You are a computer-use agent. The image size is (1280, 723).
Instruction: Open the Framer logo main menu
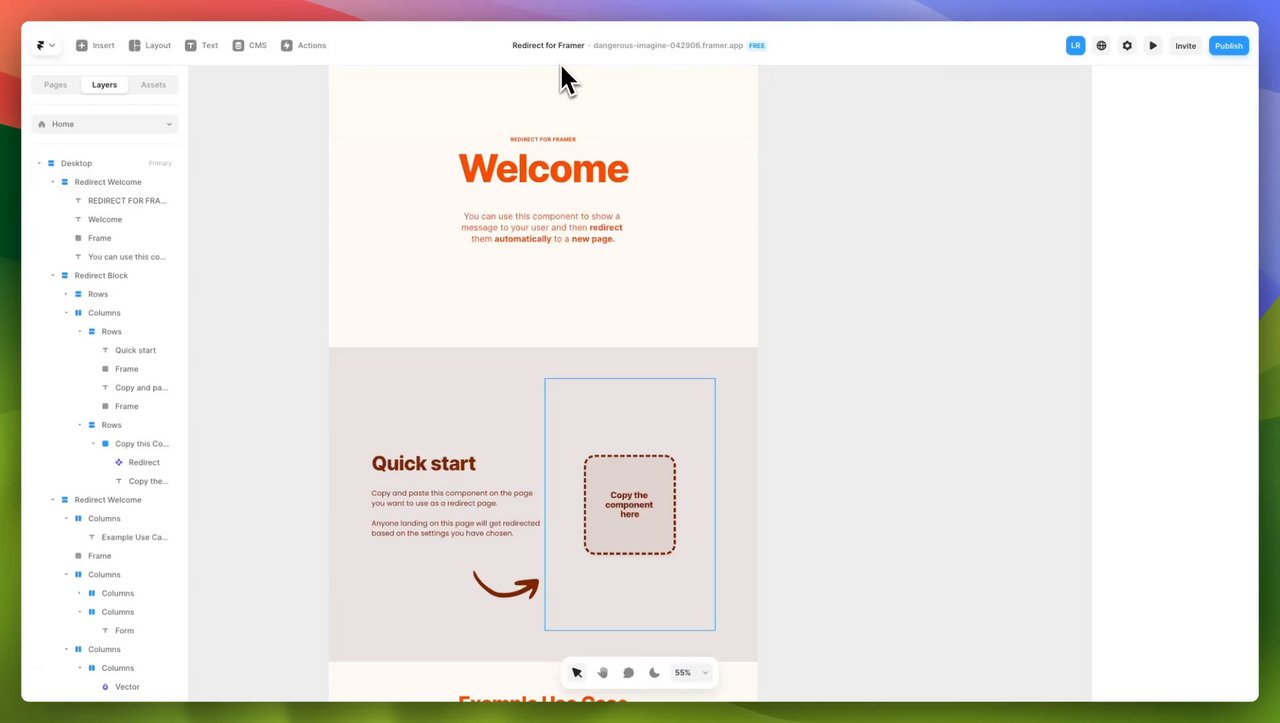[46, 45]
